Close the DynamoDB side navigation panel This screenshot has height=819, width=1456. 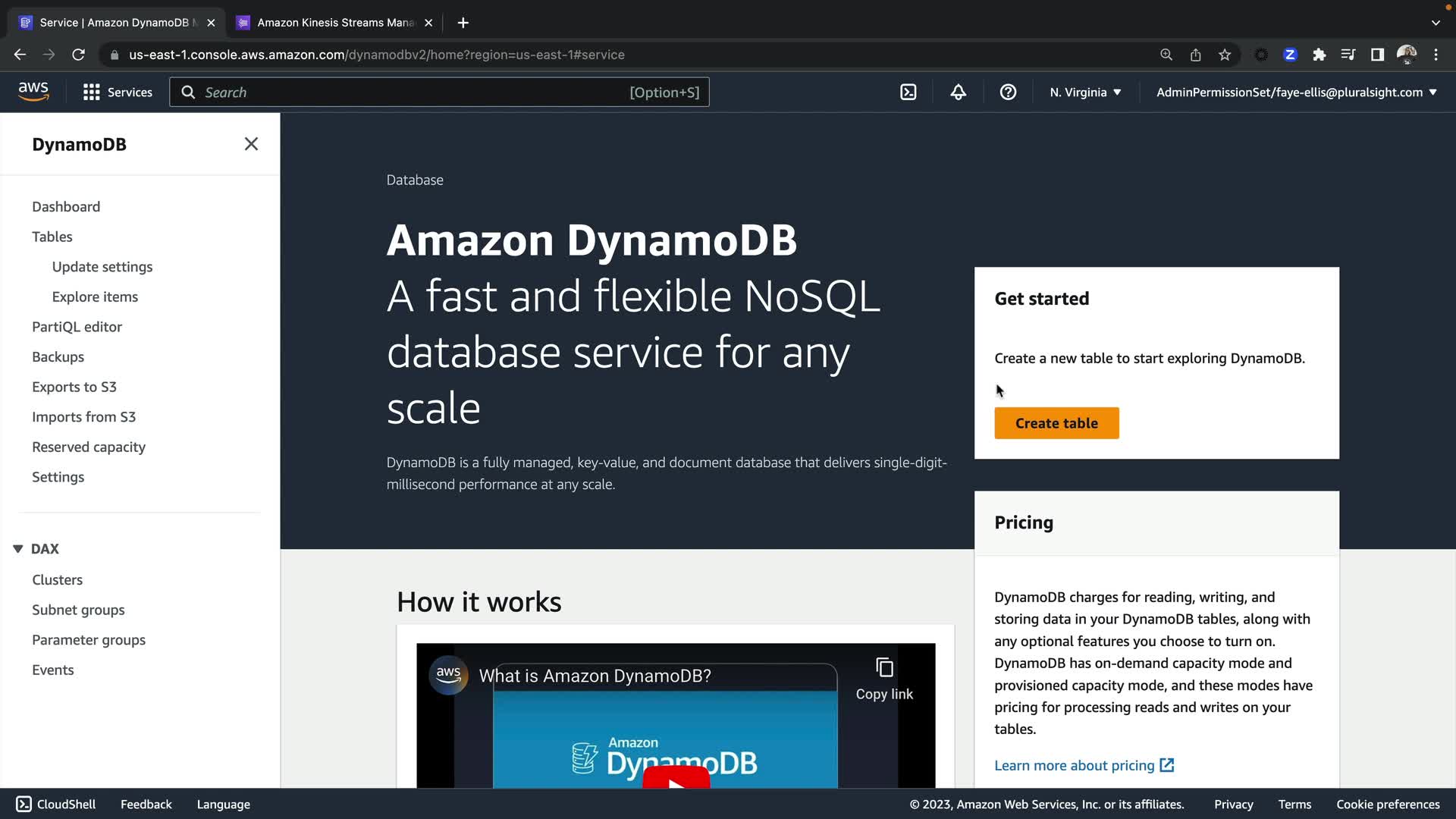click(x=251, y=144)
